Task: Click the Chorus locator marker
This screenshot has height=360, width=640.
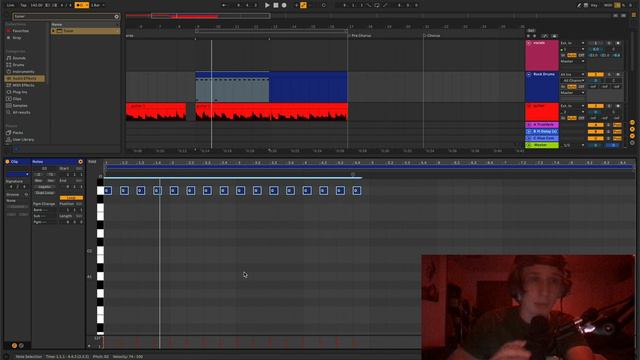Action: [x=433, y=36]
